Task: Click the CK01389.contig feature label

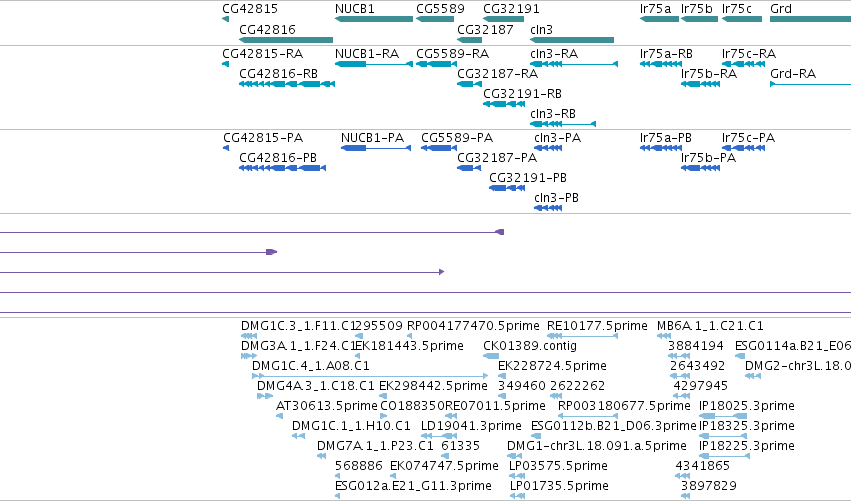Action: coord(530,346)
